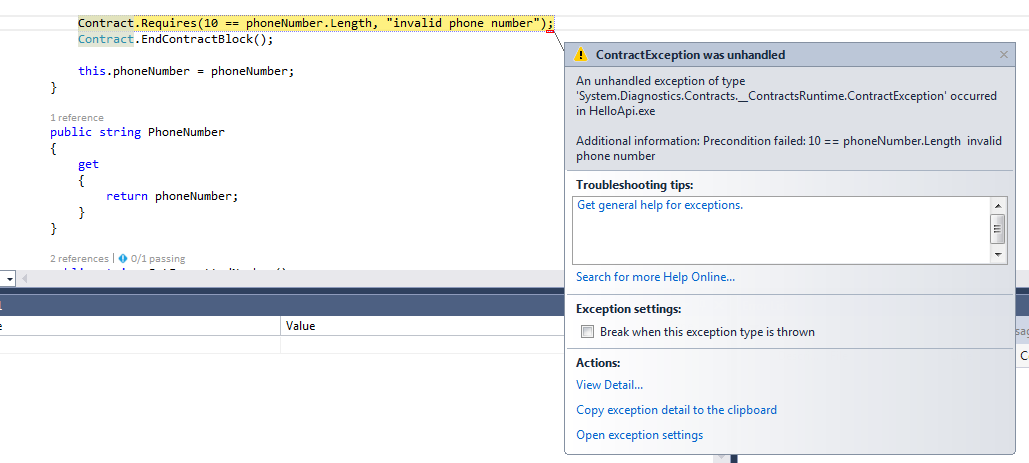This screenshot has width=1029, height=463.
Task: Click the horizontal scroll left arrow of editor
Action: [25, 278]
